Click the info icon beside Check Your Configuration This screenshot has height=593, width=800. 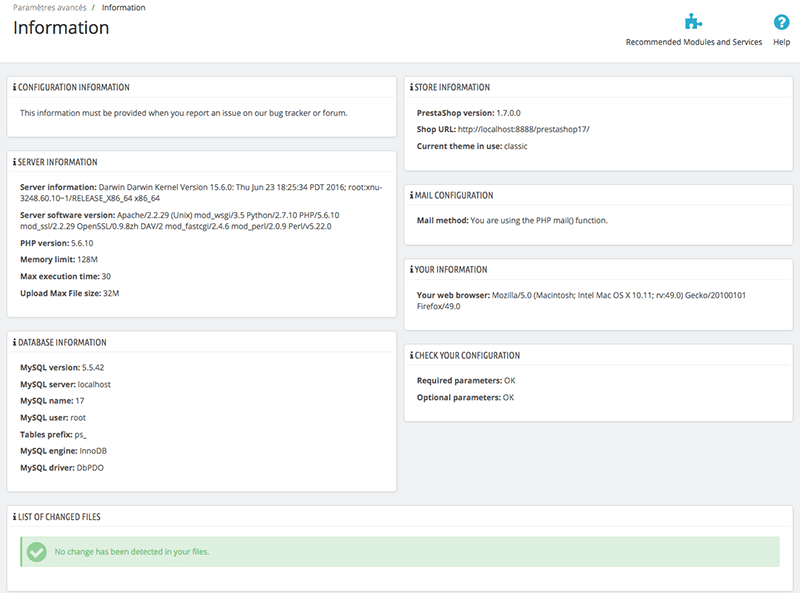click(412, 356)
